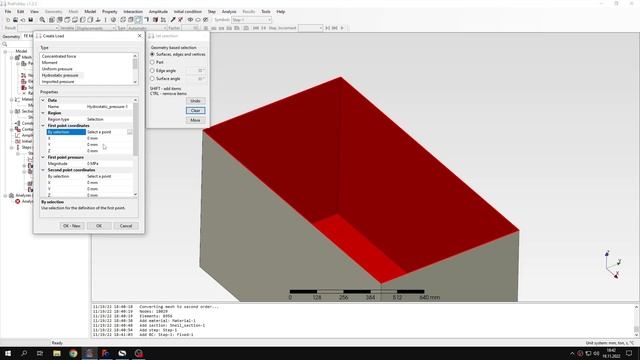Click the hide all parts icon

(x=198, y=20)
